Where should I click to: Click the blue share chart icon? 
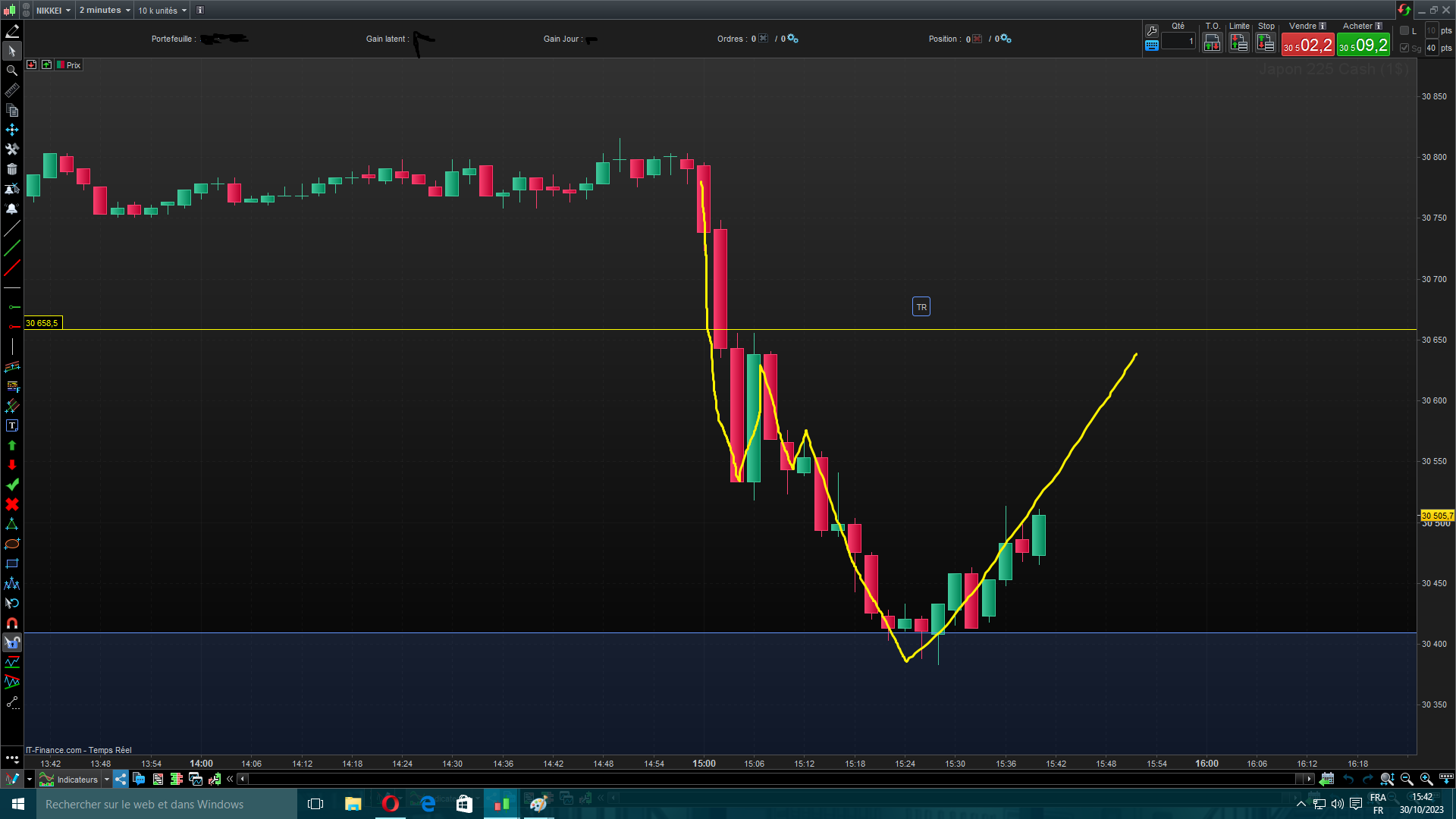121,779
